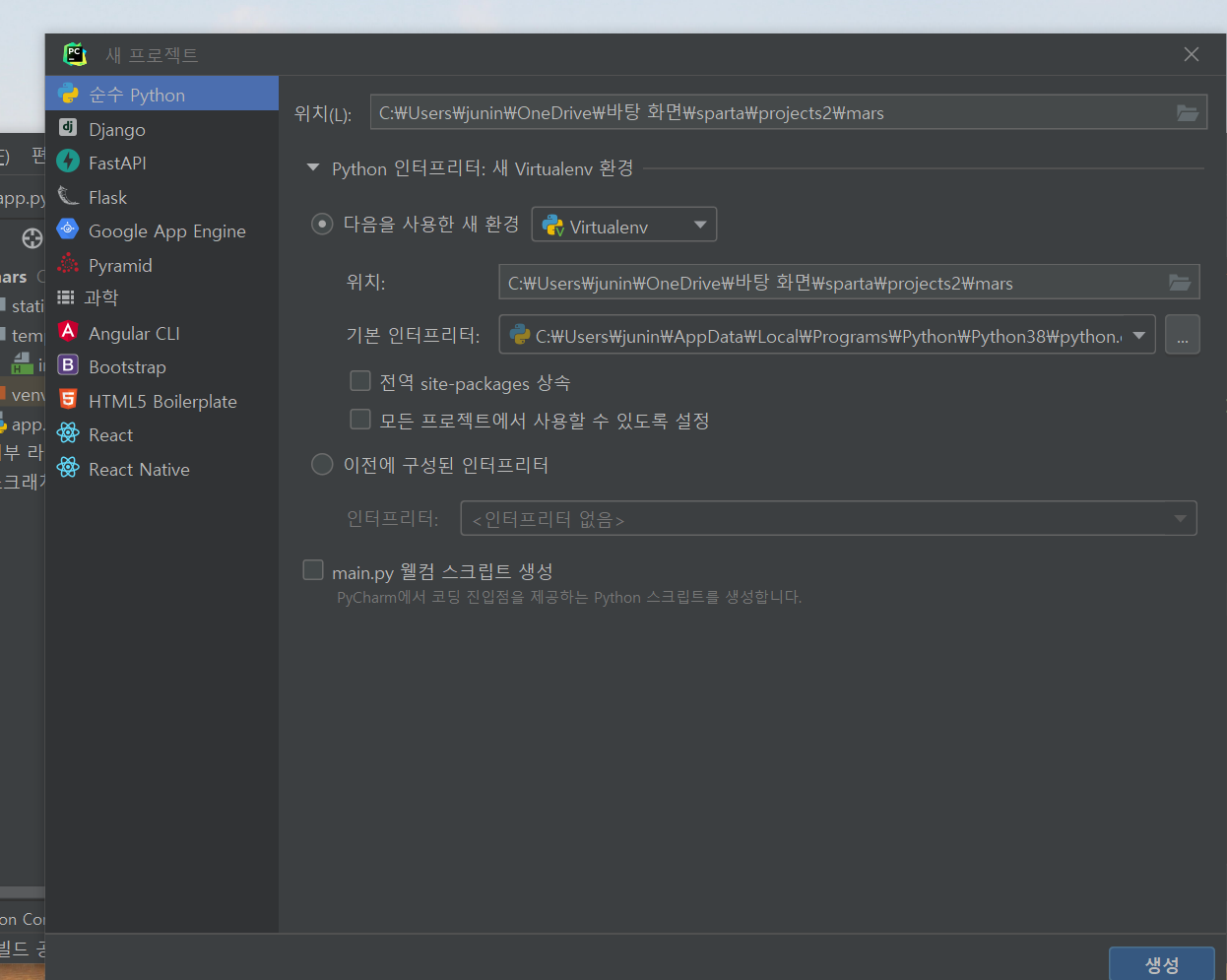Close the 새 프로젝트 dialog

(1192, 54)
